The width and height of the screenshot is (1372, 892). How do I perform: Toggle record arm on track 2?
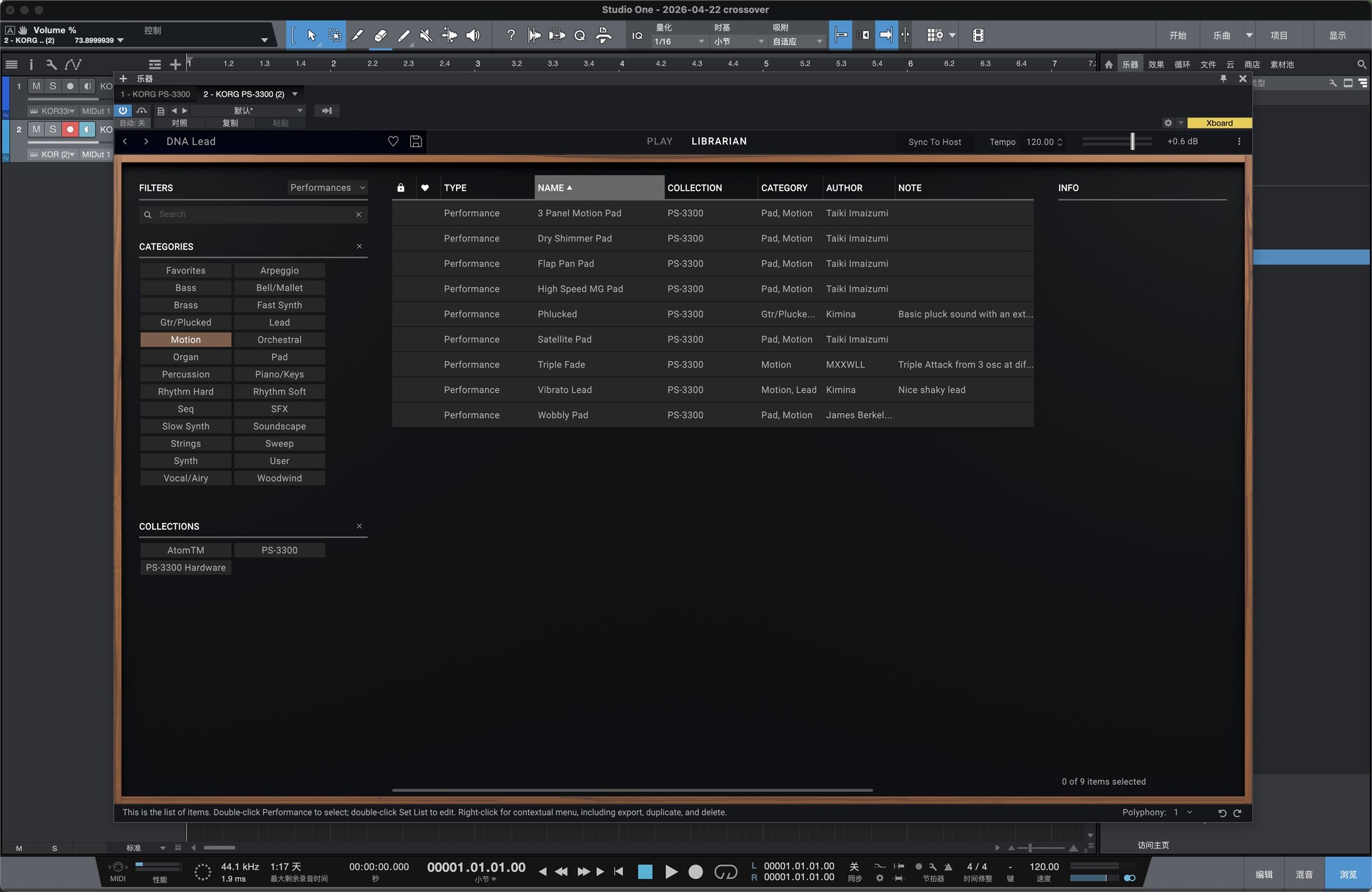point(70,129)
